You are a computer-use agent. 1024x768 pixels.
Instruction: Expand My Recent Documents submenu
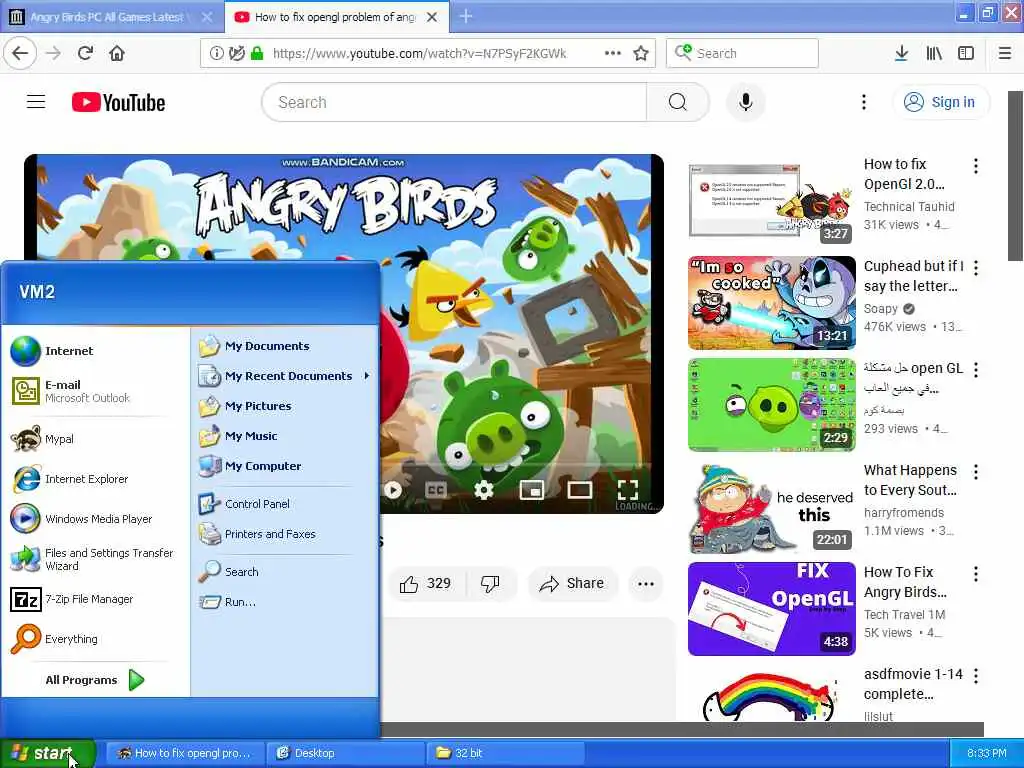(x=285, y=376)
